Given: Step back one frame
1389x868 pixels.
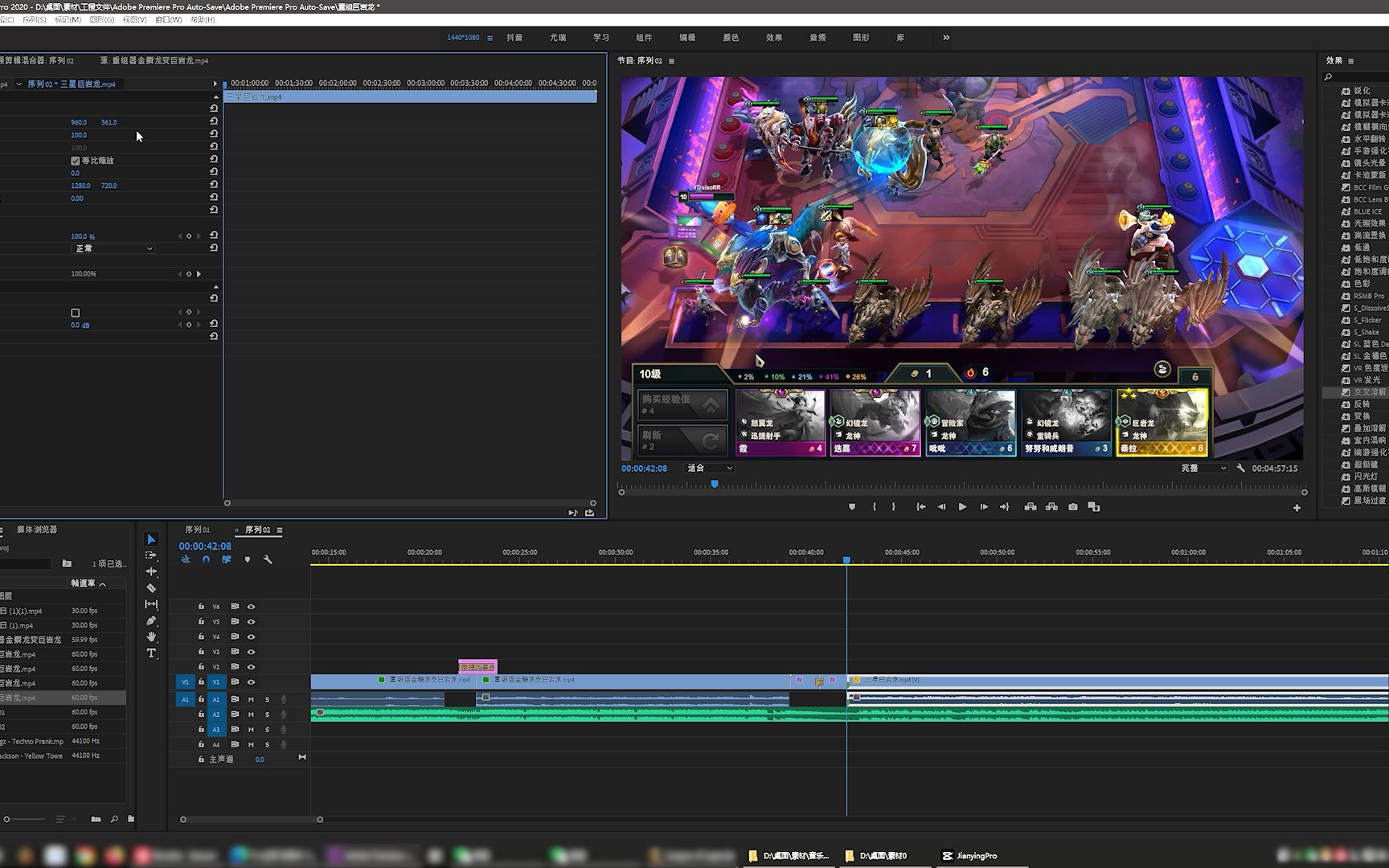Looking at the screenshot, I should [x=942, y=507].
